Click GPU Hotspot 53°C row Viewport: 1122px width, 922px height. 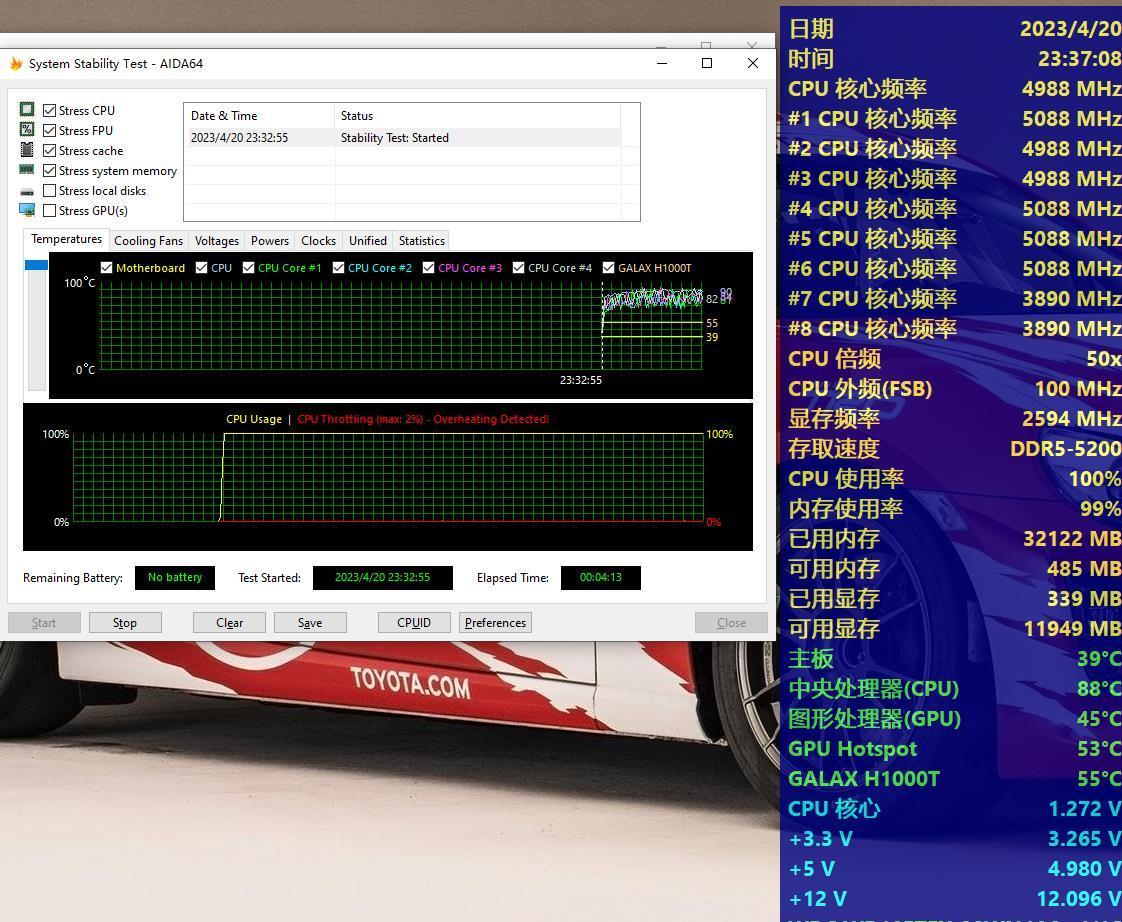[954, 749]
